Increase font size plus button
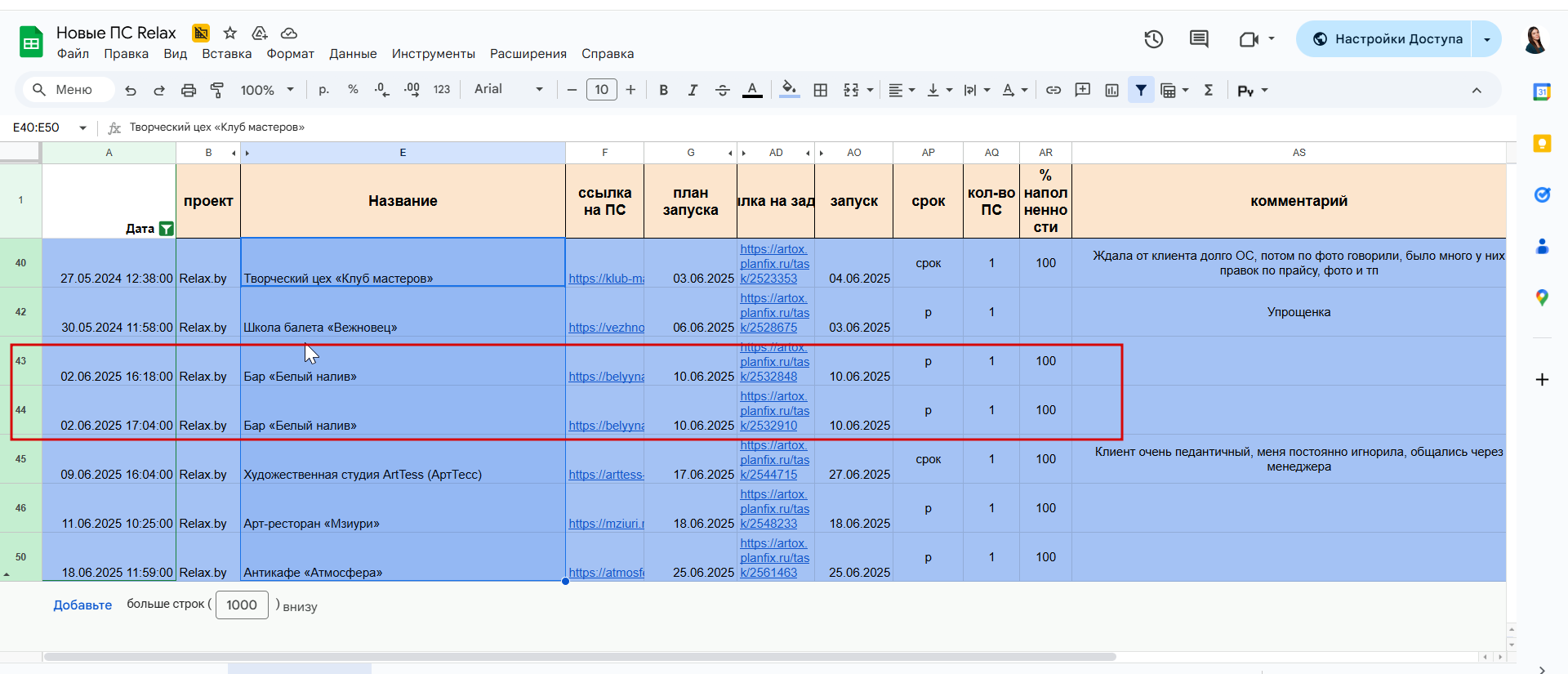This screenshot has width=1568, height=674. [630, 90]
